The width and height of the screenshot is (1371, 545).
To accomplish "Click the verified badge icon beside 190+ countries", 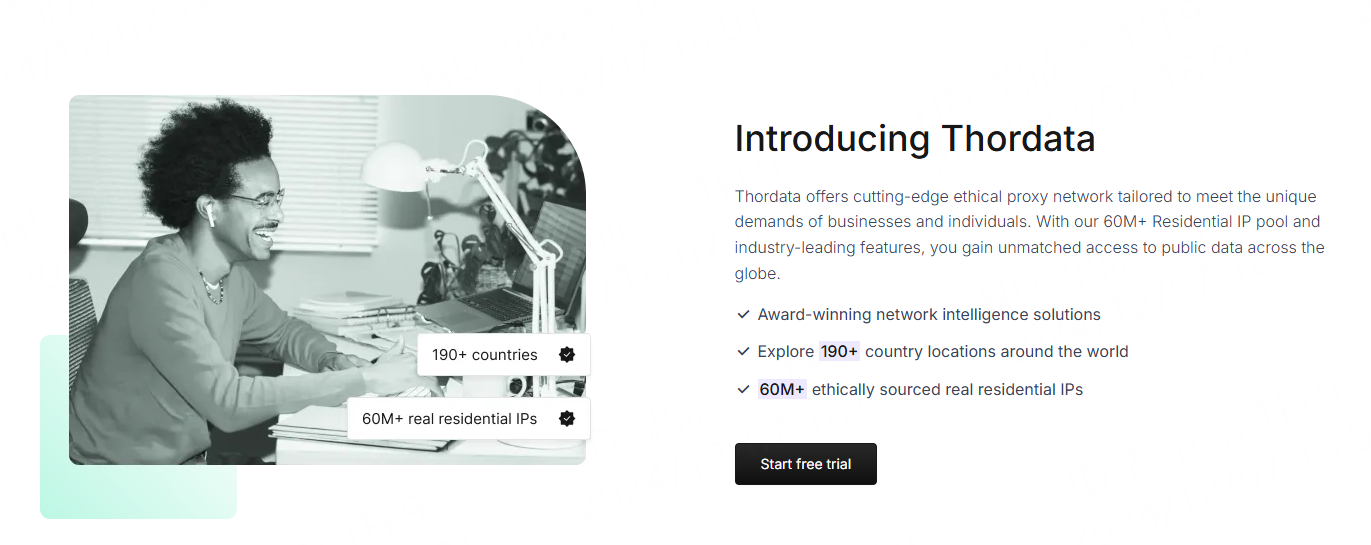I will 567,355.
